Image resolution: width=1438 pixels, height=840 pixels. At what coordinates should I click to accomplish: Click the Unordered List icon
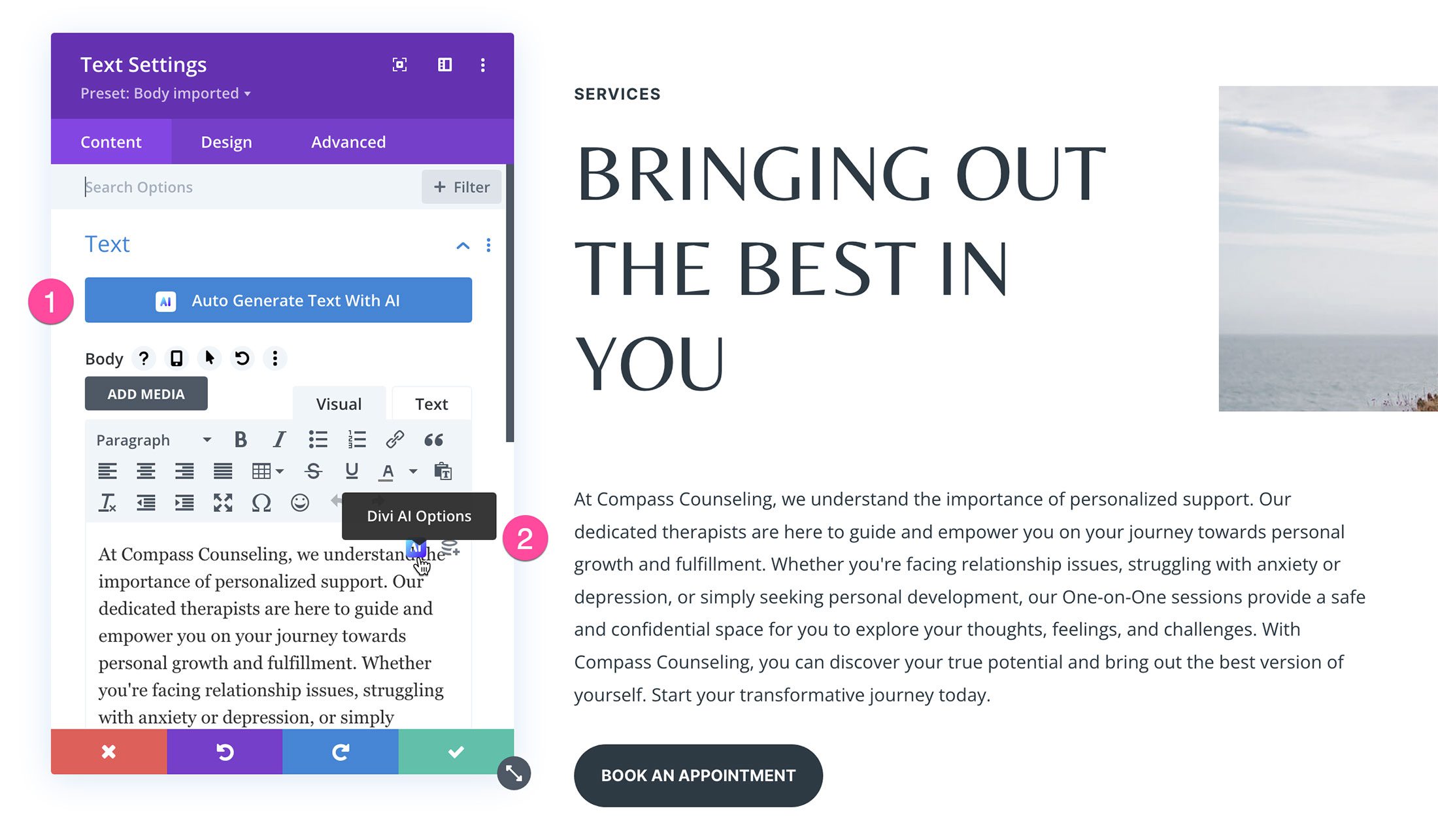[316, 440]
